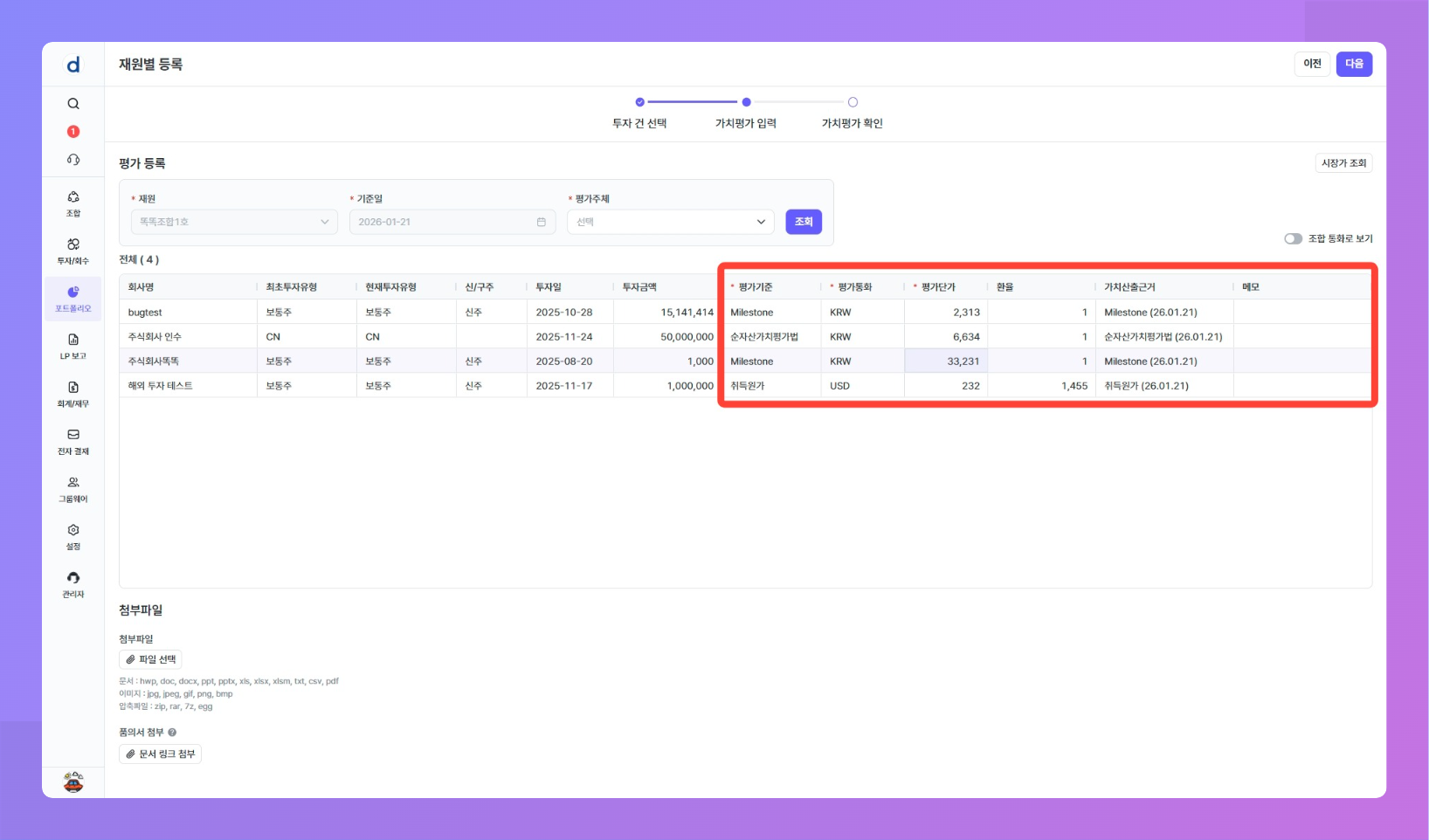Click the investment amount 50,000,000
Image resolution: width=1429 pixels, height=840 pixels.
point(687,337)
